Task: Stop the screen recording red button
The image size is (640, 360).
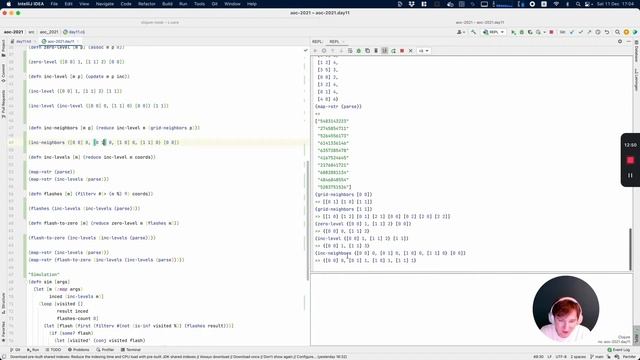Action: pyautogui.click(x=630, y=160)
